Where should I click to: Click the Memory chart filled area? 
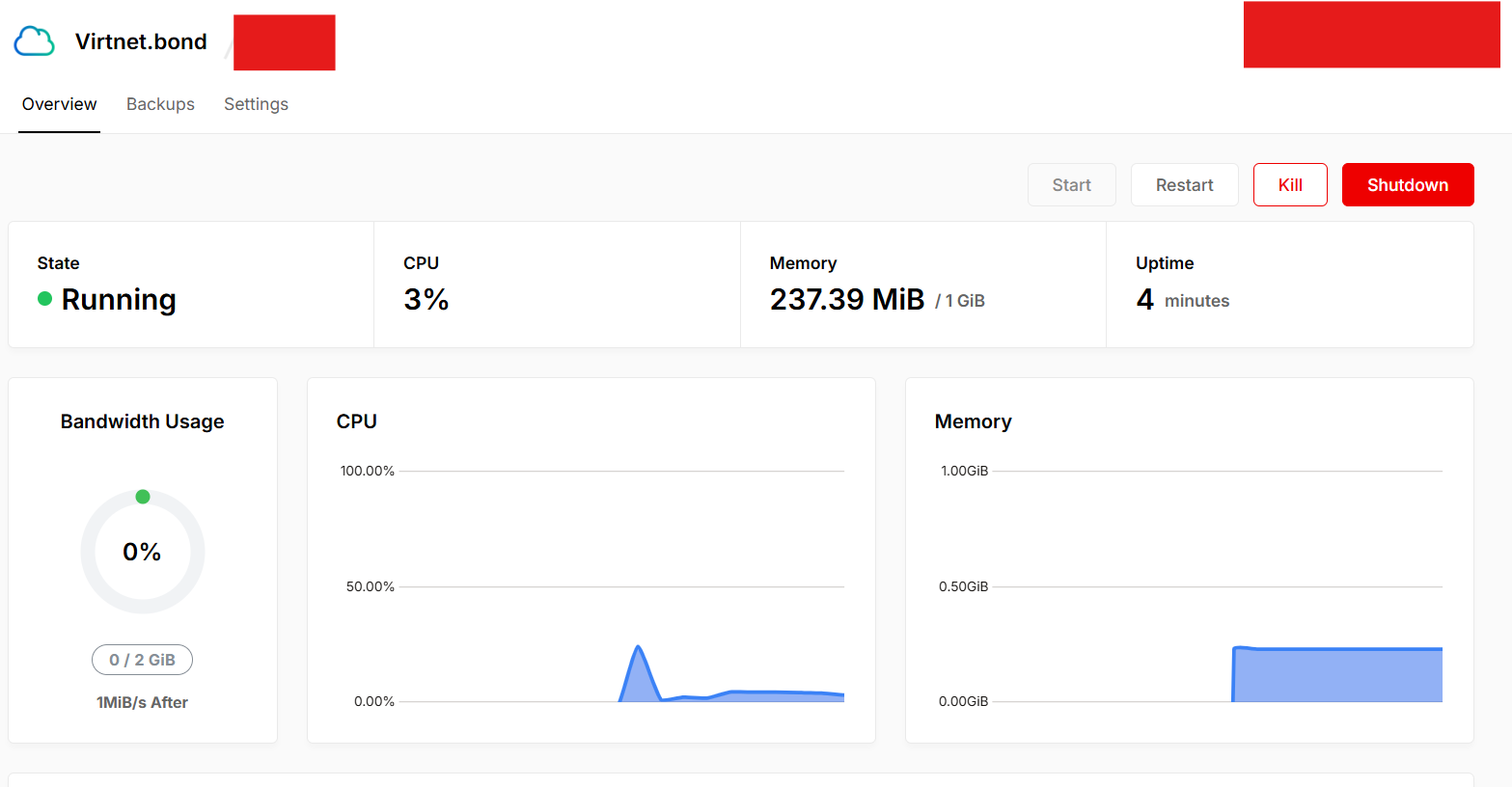(x=1337, y=675)
